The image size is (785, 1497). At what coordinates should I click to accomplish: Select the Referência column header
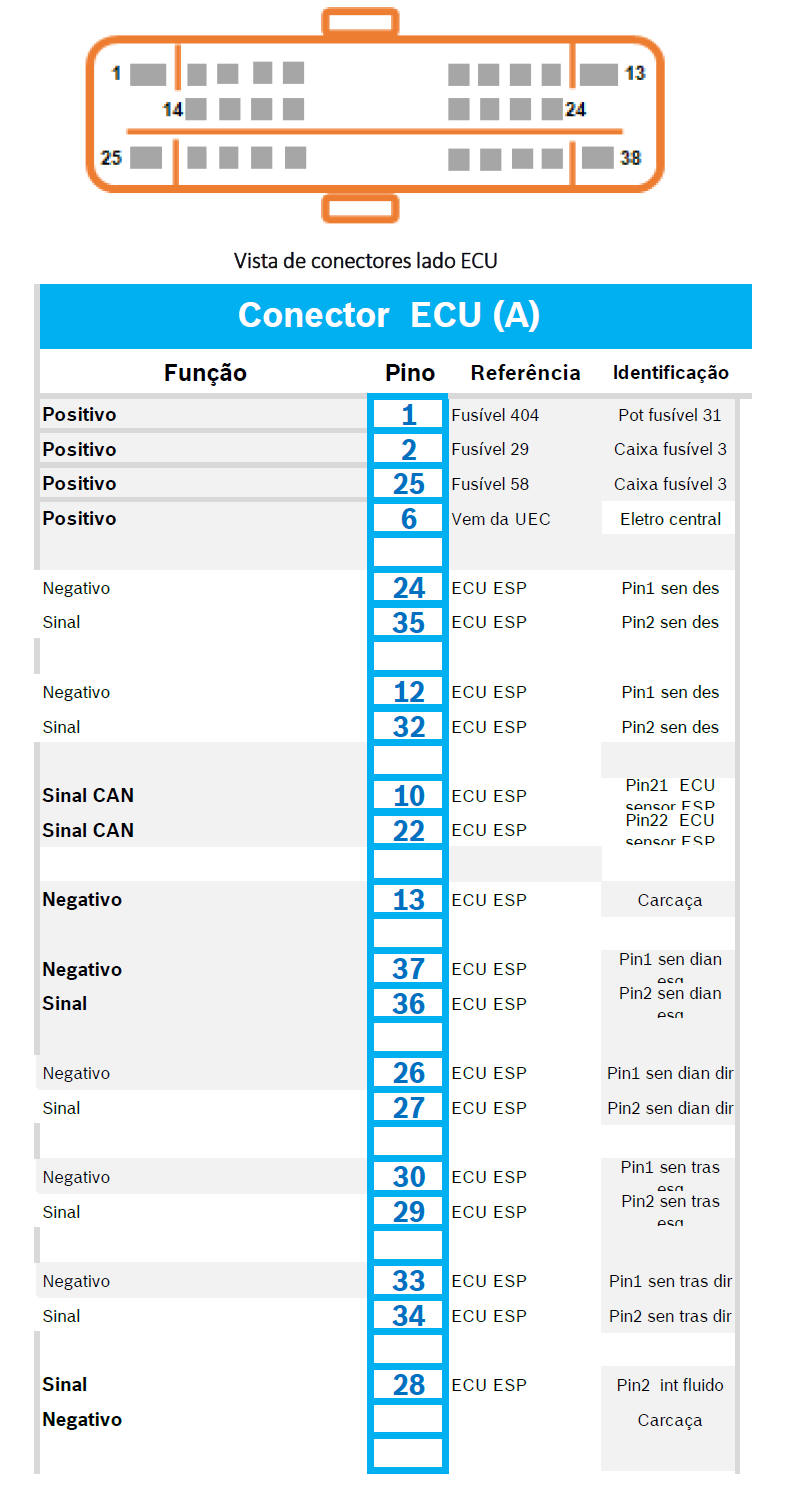click(x=525, y=373)
